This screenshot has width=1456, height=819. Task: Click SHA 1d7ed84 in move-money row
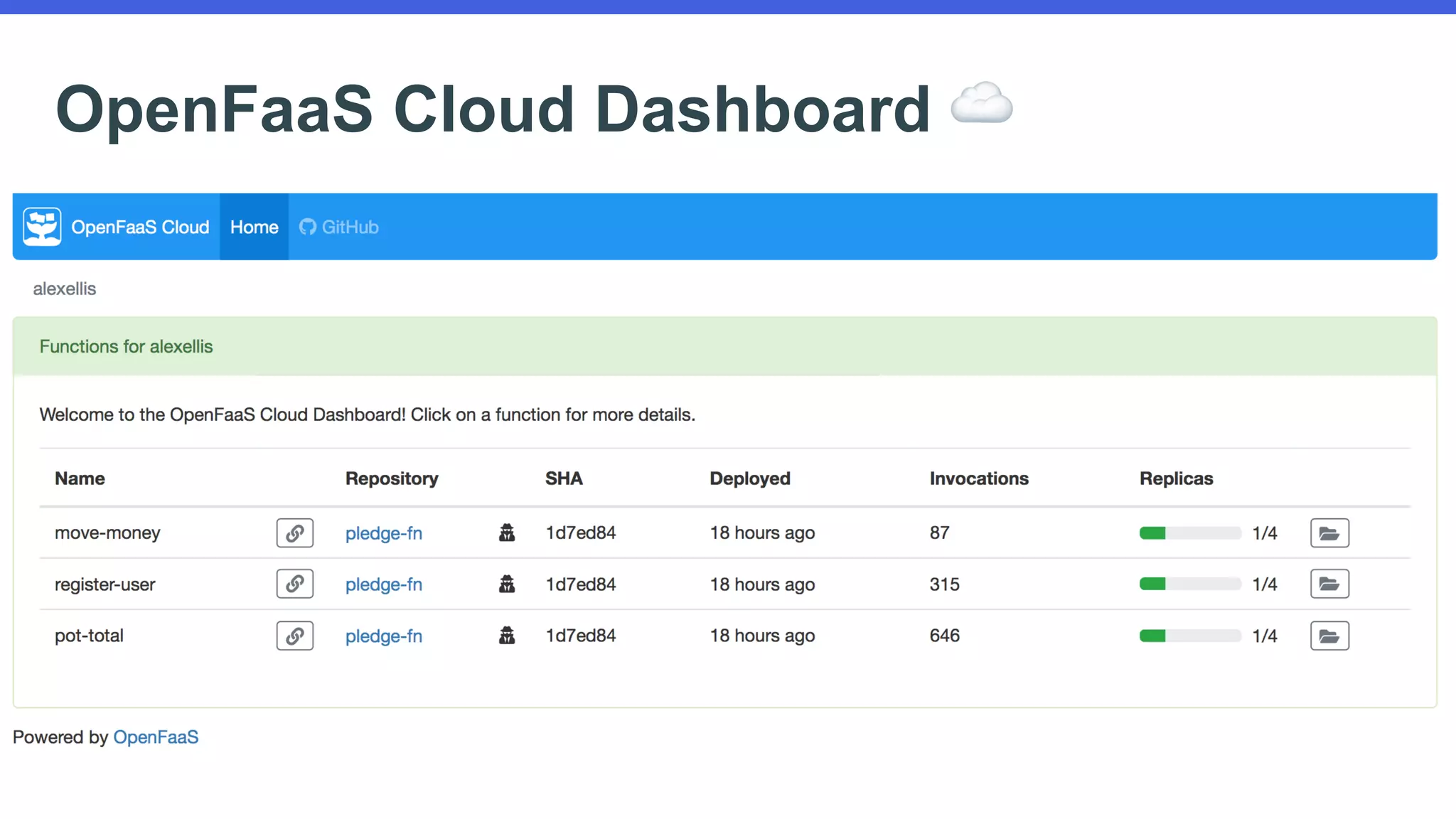[581, 532]
